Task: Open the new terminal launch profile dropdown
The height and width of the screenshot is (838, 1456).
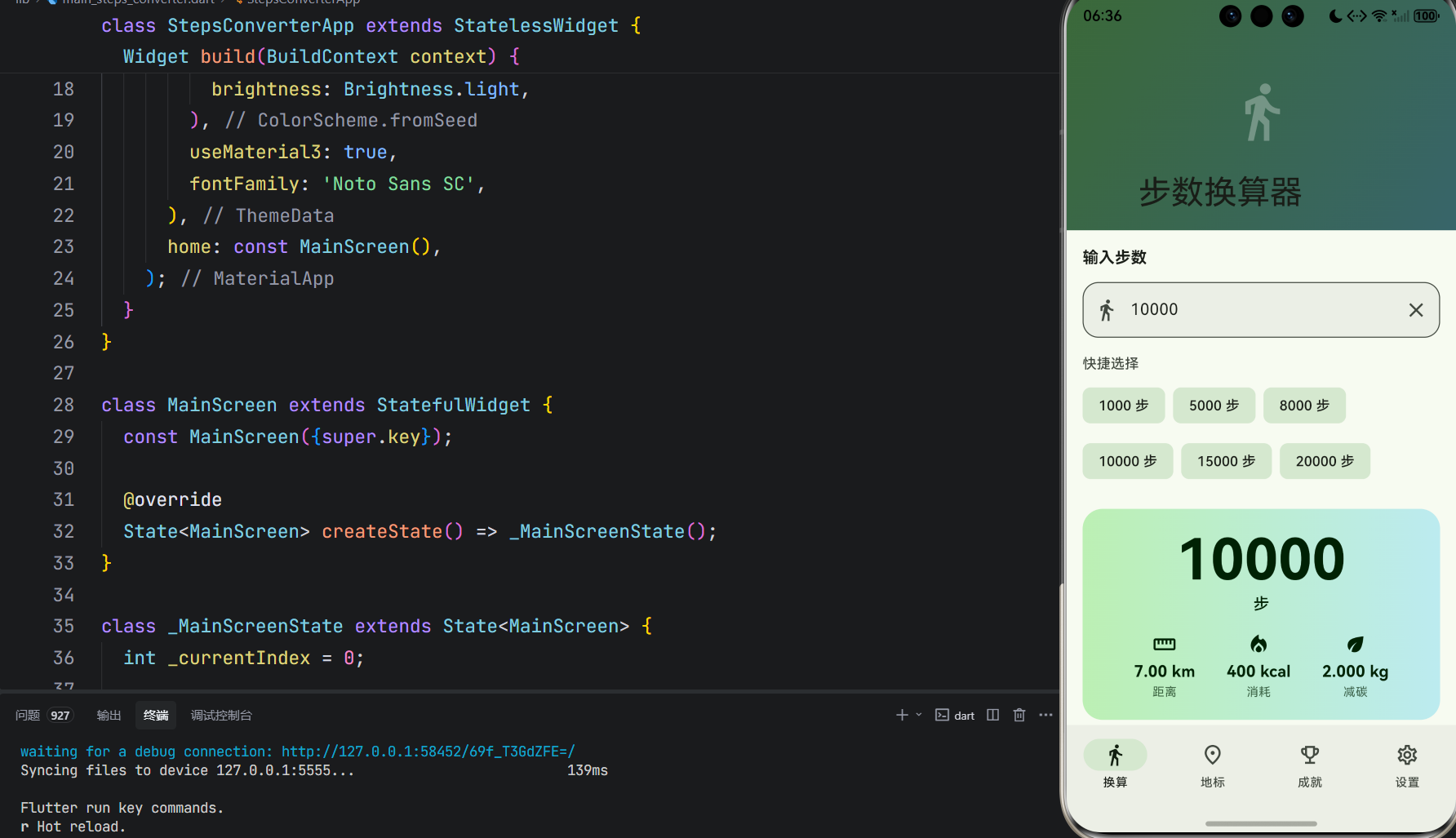Action: click(x=919, y=715)
